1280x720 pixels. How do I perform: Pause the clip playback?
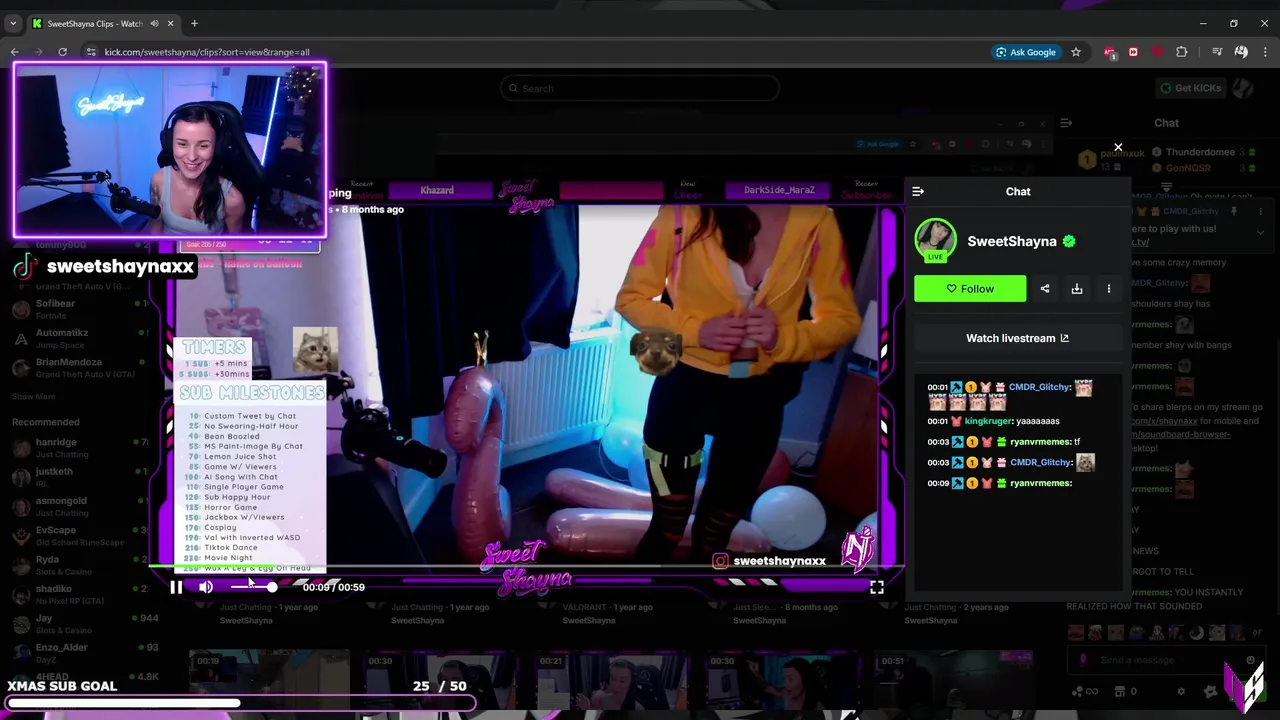point(176,588)
